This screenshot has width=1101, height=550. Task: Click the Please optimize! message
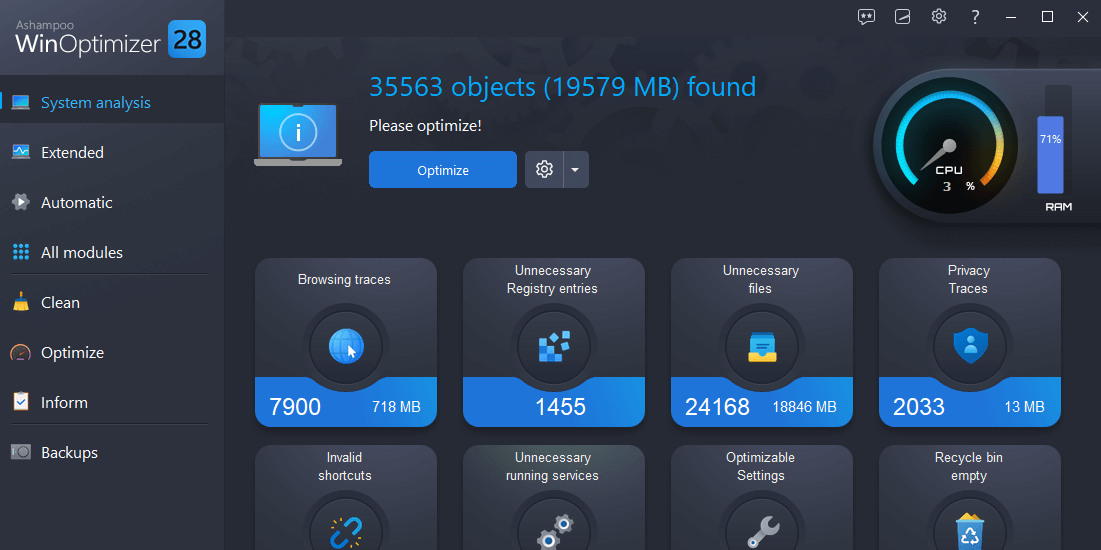click(x=426, y=126)
